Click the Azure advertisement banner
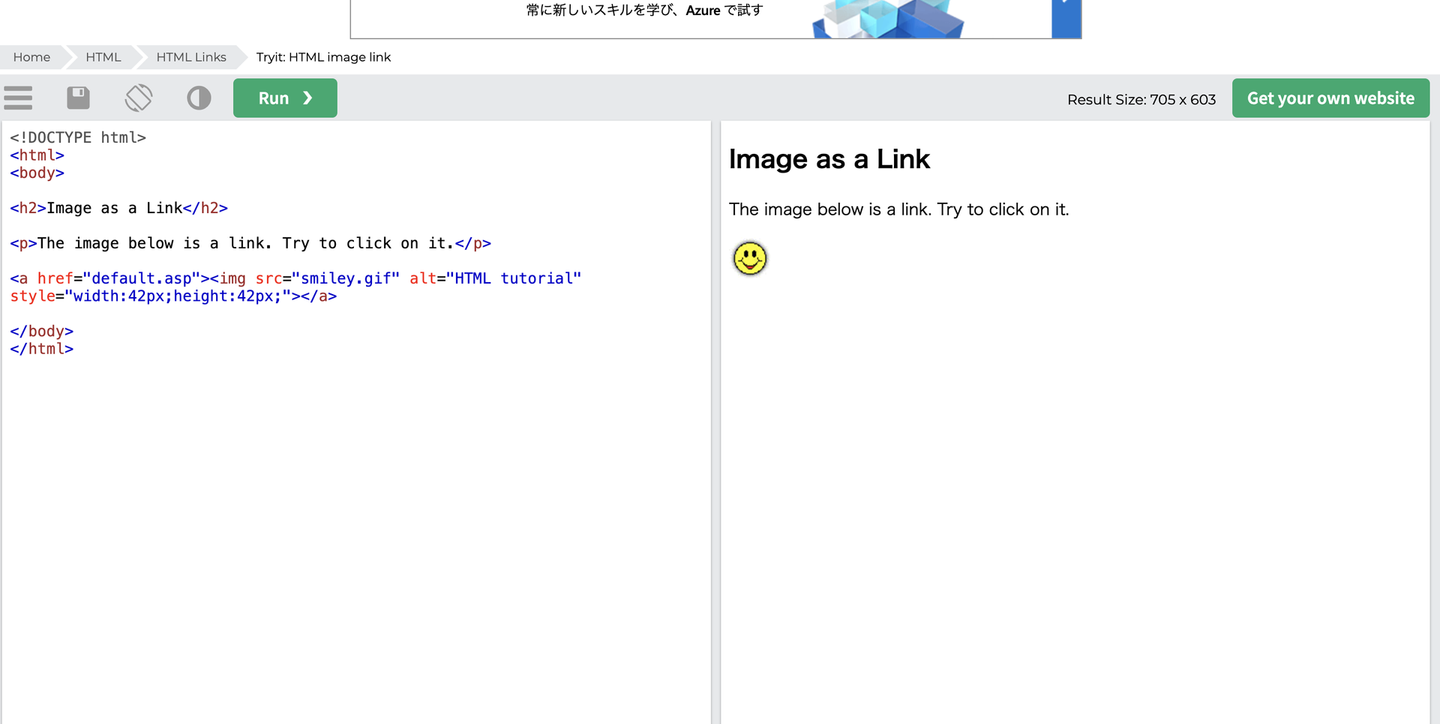The image size is (1440, 724). [716, 19]
